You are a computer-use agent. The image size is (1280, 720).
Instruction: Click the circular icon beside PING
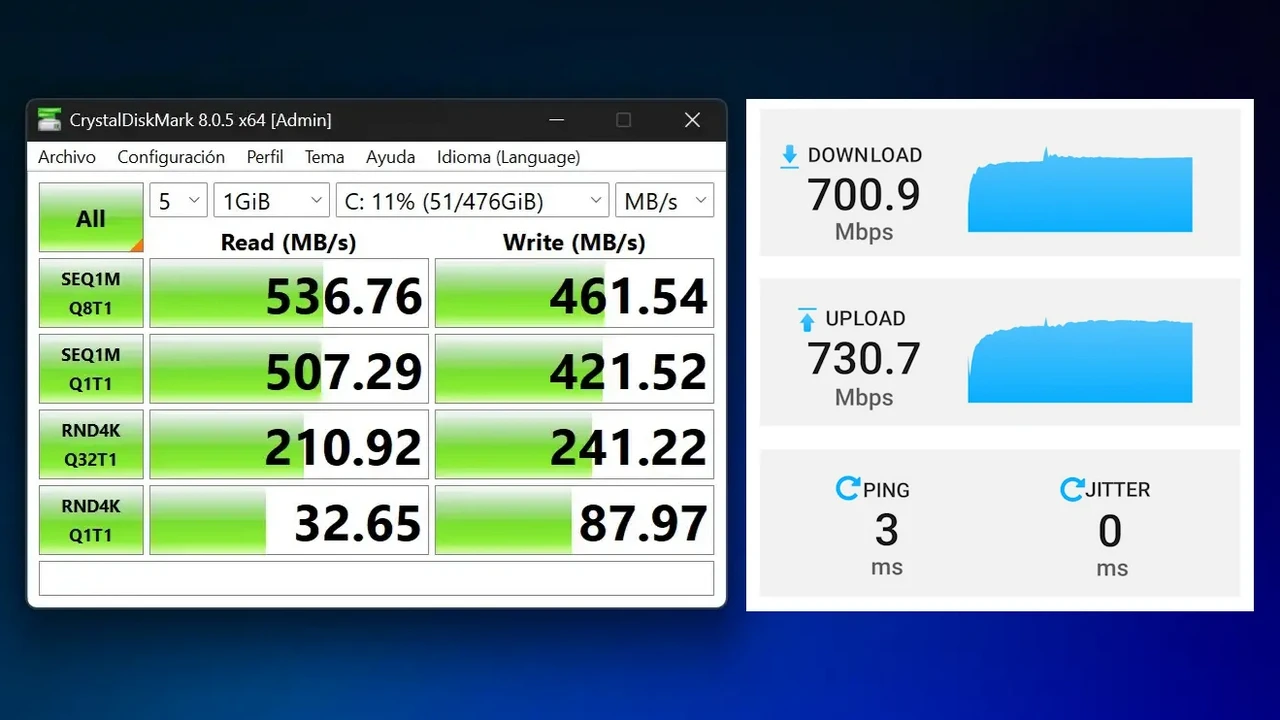point(847,489)
